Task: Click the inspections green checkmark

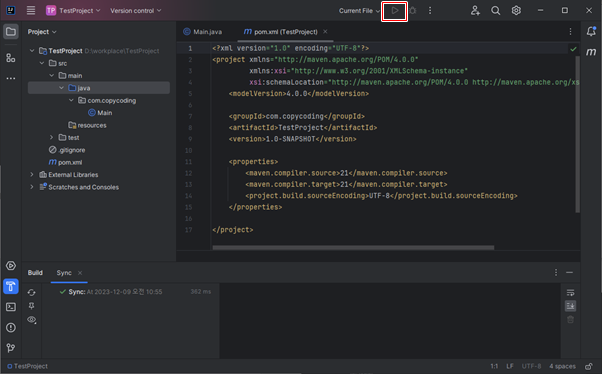Action: [573, 49]
